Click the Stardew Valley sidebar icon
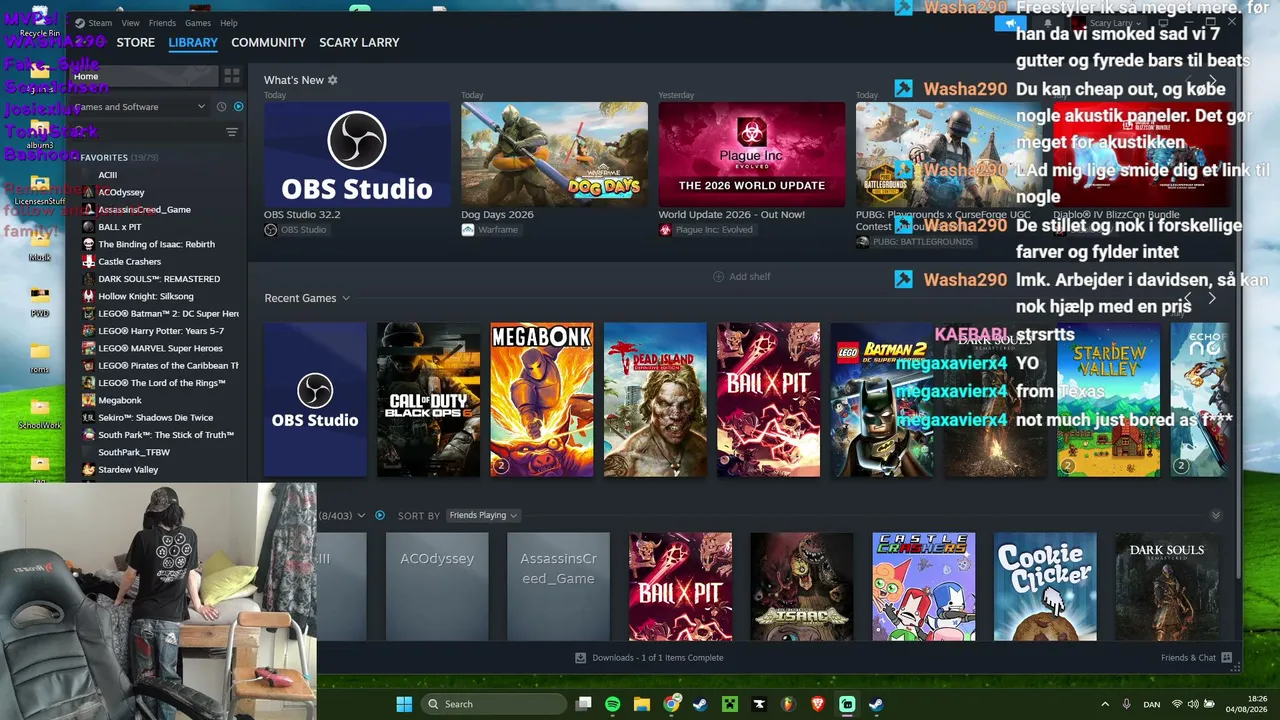Image resolution: width=1280 pixels, height=720 pixels. click(x=89, y=470)
